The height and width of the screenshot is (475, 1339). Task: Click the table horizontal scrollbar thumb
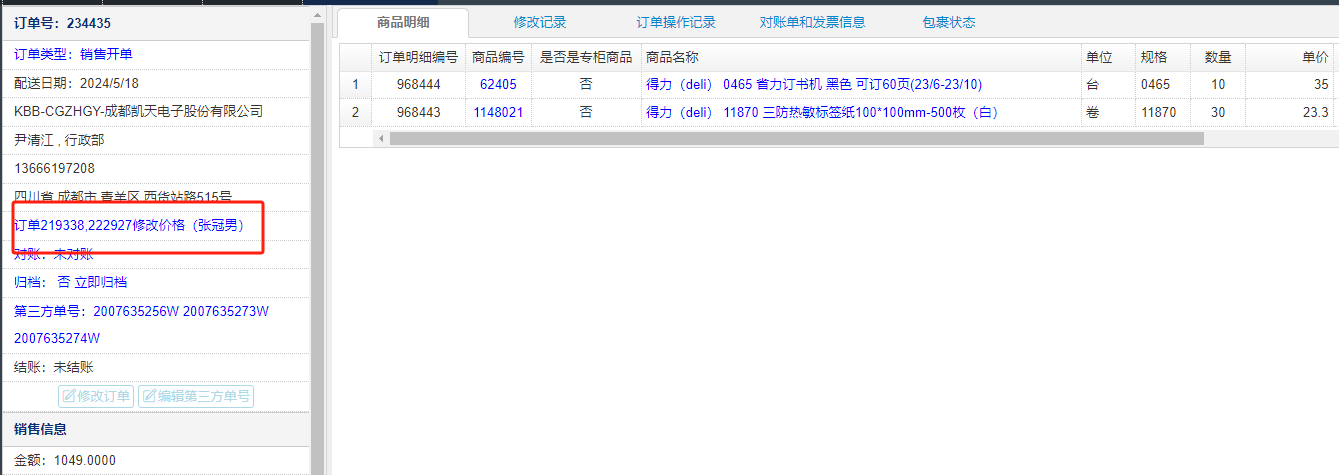(x=797, y=138)
